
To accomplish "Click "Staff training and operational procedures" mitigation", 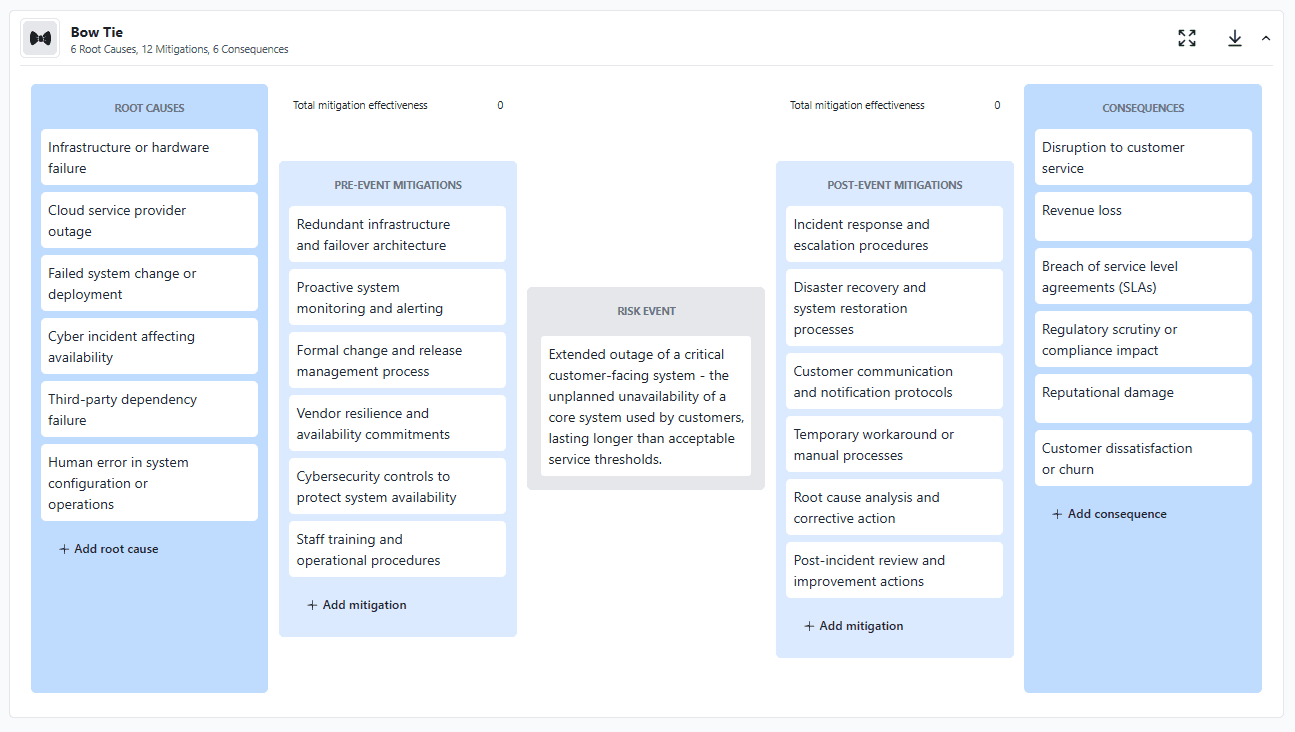I will pyautogui.click(x=397, y=549).
